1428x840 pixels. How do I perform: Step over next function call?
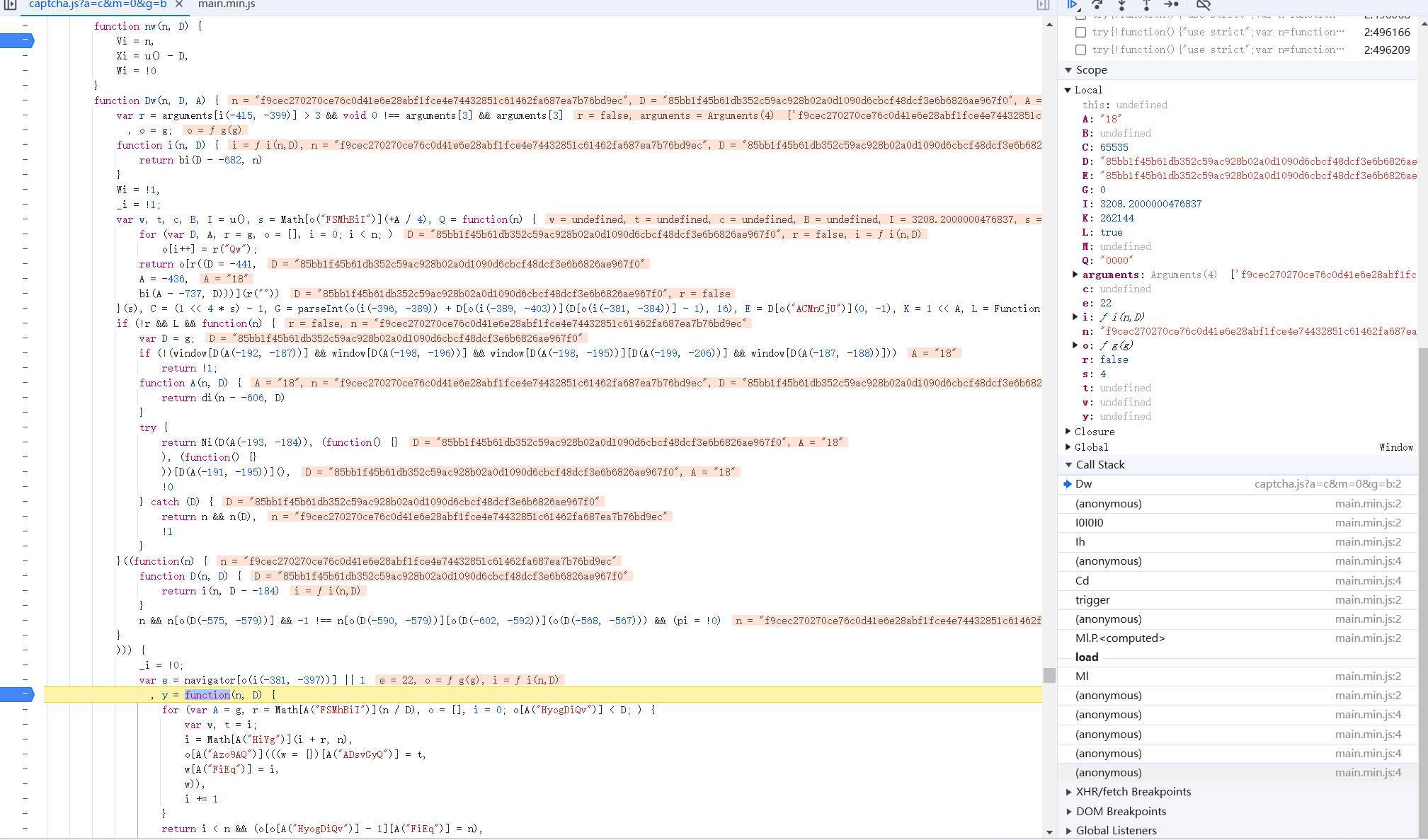[x=1097, y=4]
